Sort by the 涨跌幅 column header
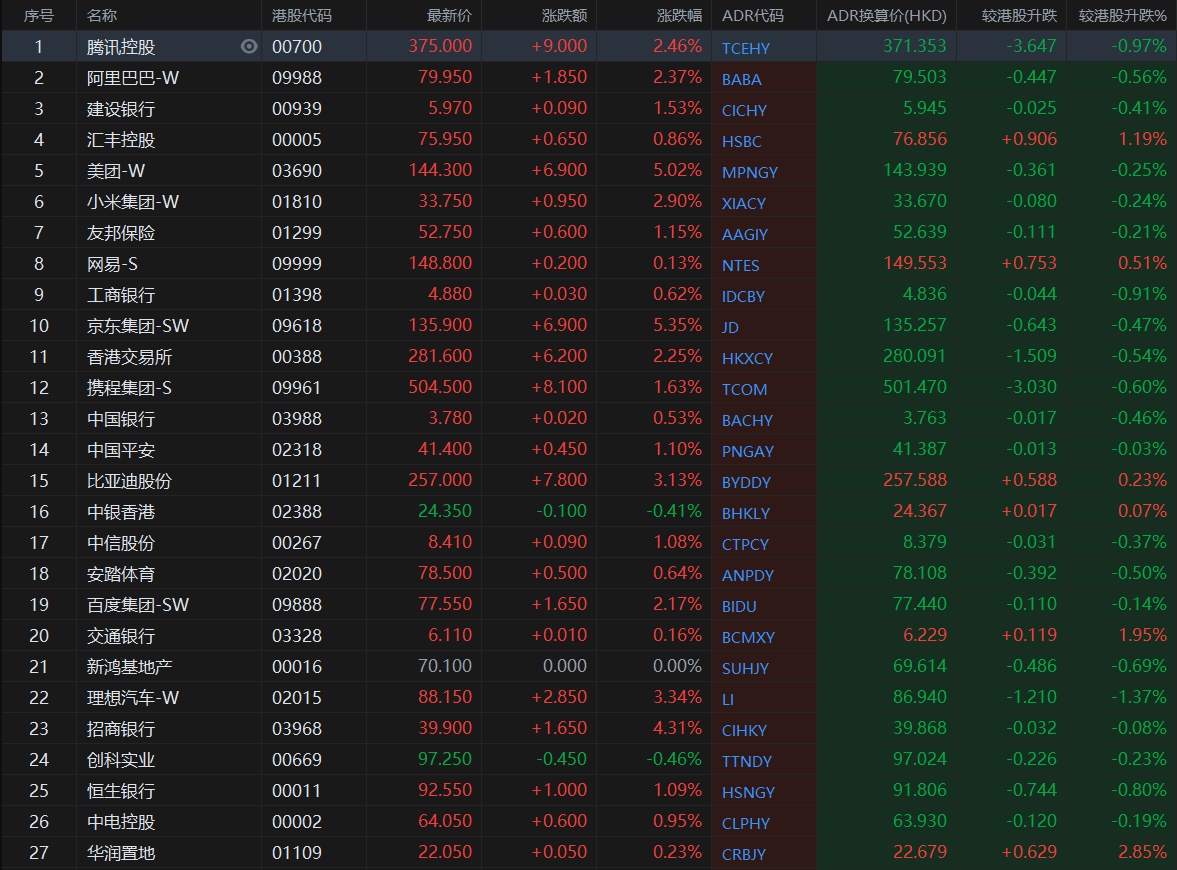This screenshot has height=870, width=1177. point(679,16)
